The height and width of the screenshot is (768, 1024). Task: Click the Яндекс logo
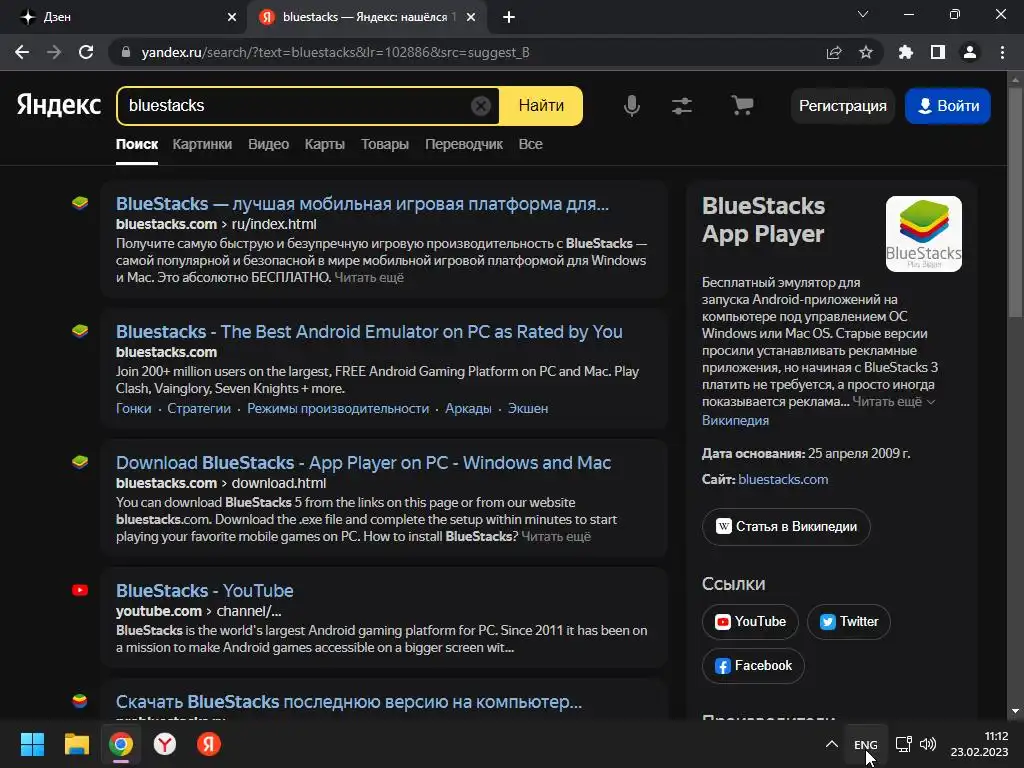tap(59, 104)
